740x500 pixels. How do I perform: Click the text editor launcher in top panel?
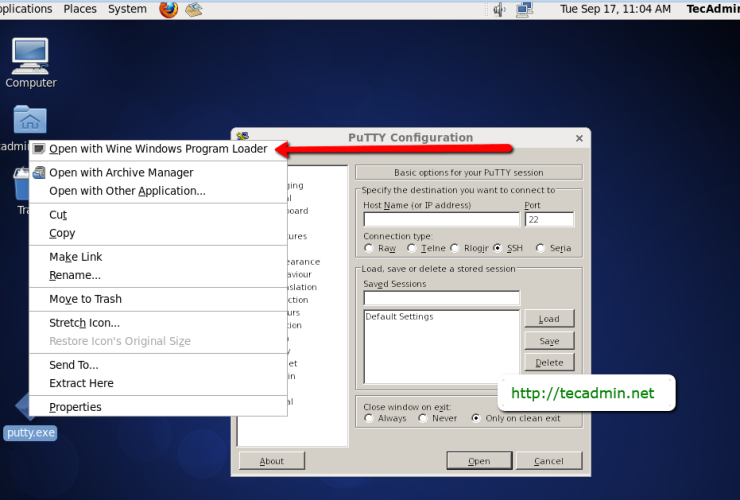pyautogui.click(x=194, y=9)
